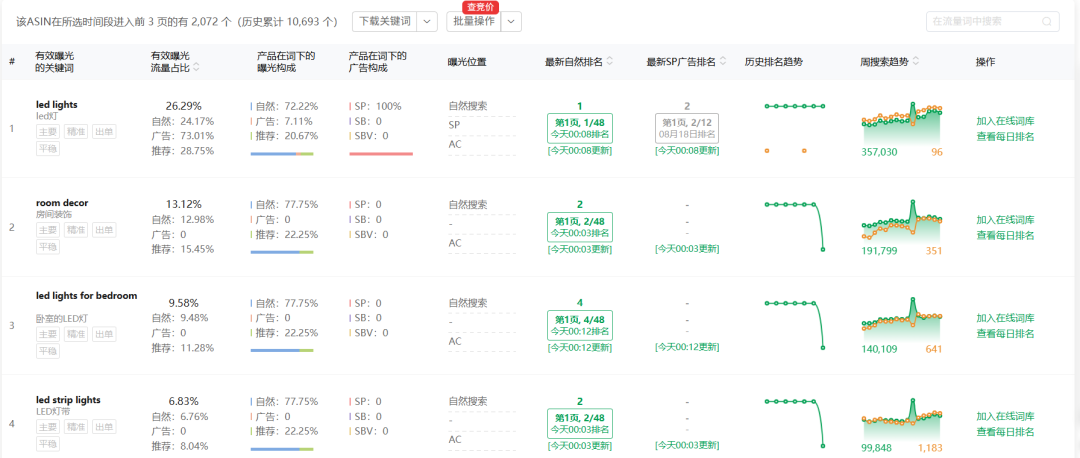1080x458 pixels.
Task: Click the 有效曝光的关键词 column header
Action: coord(55,62)
